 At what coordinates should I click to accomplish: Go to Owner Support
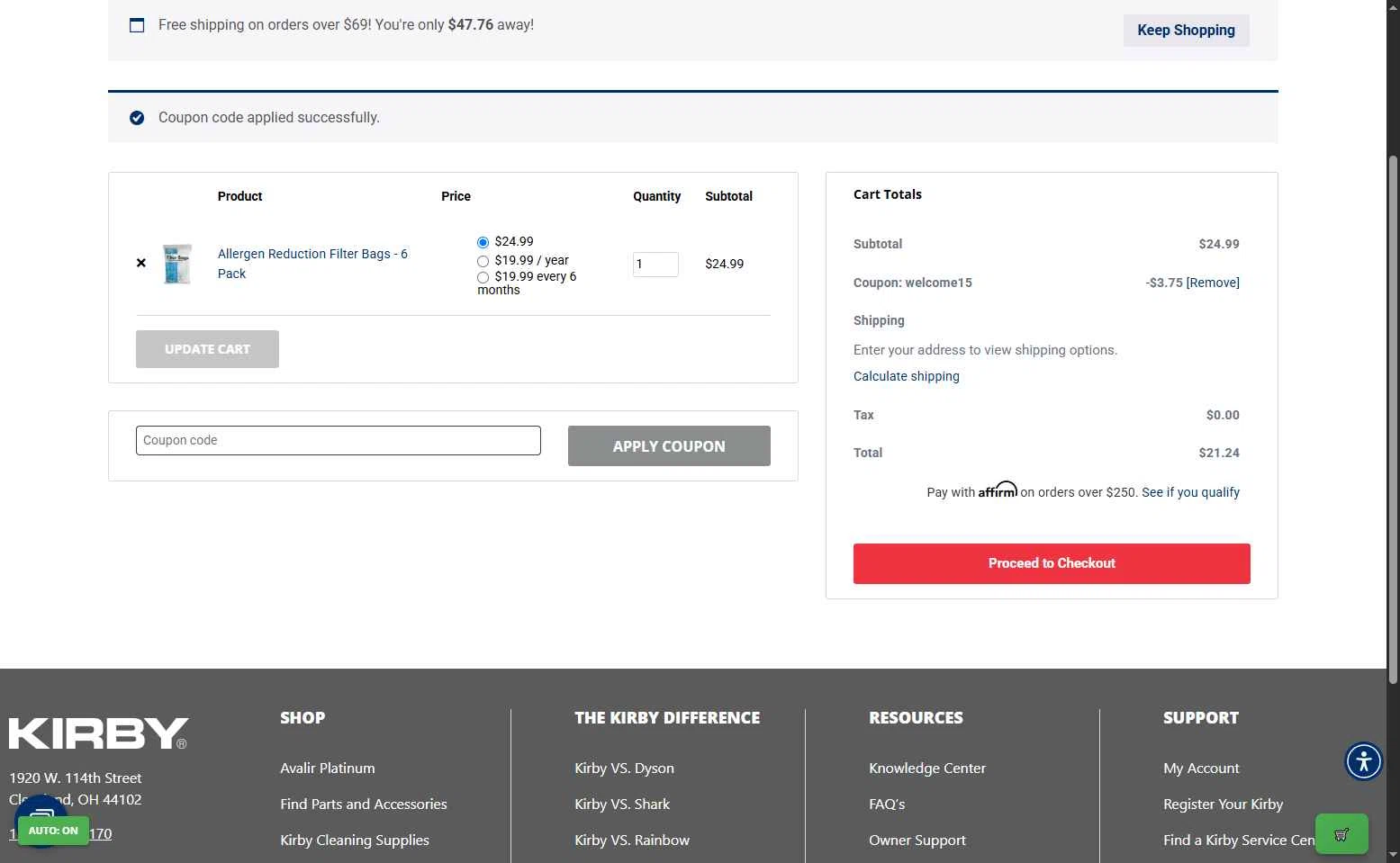coord(917,841)
